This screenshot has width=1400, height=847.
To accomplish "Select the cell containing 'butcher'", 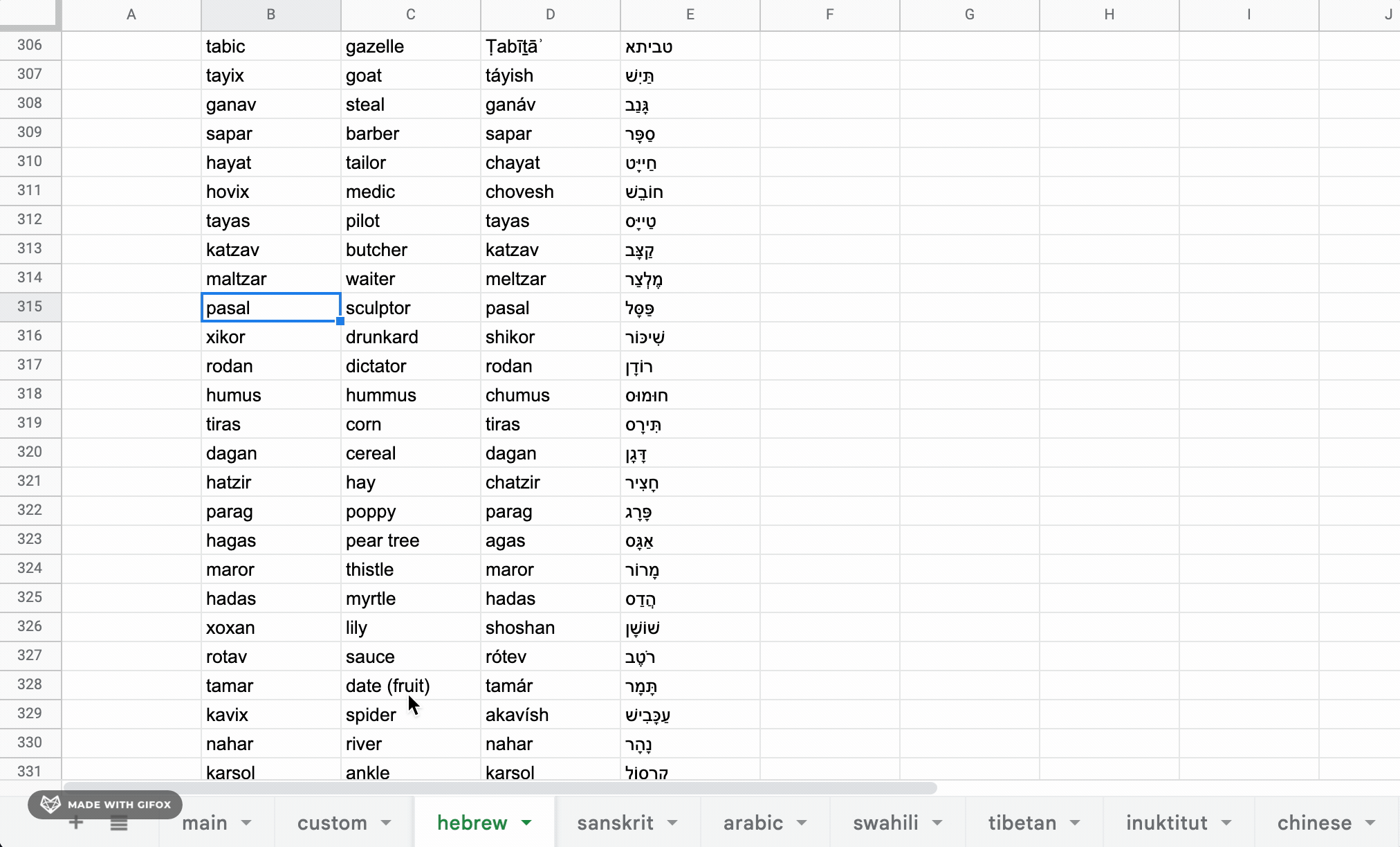I will pyautogui.click(x=411, y=249).
